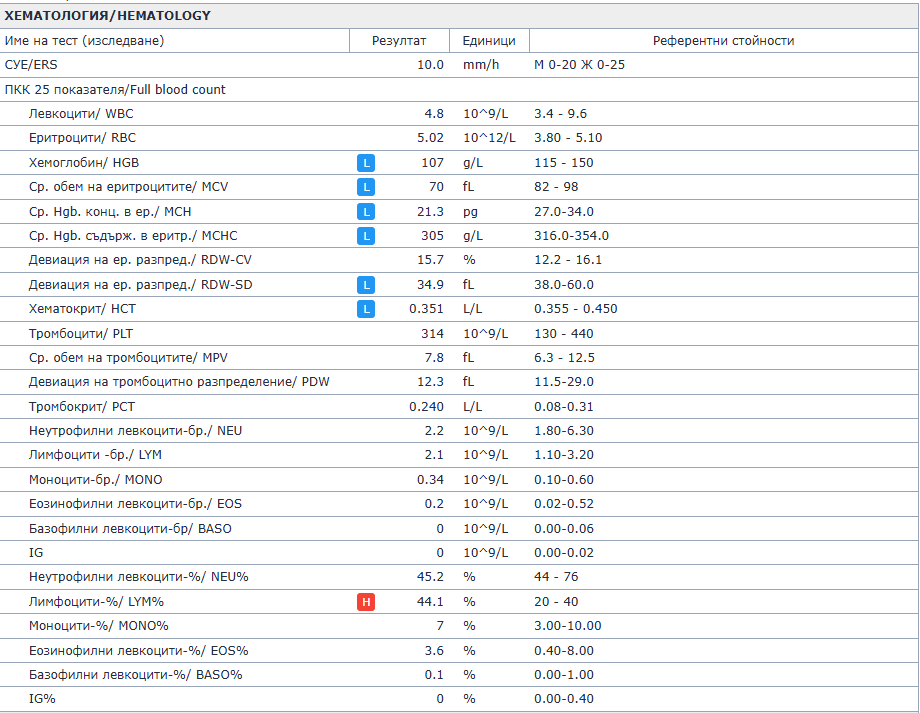Click the L icon in the RDW-SD row
The height and width of the screenshot is (713, 920).
point(367,285)
